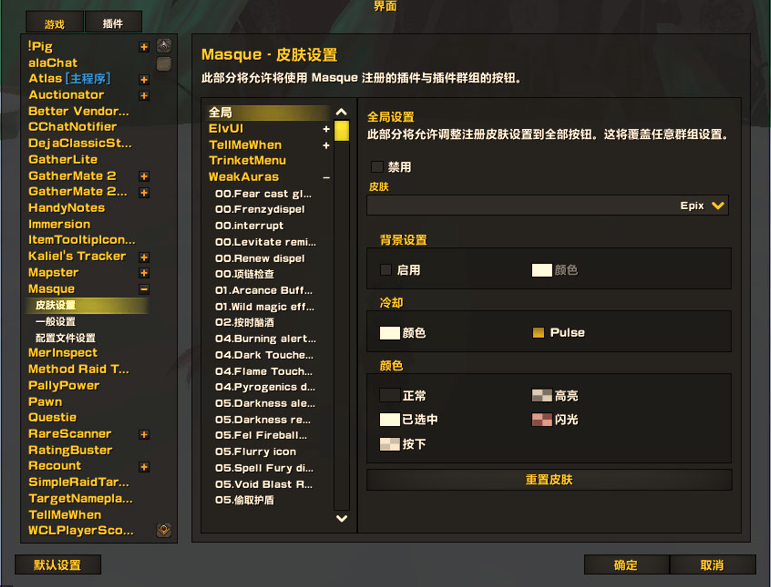Switch to the 插件 tab

(113, 23)
